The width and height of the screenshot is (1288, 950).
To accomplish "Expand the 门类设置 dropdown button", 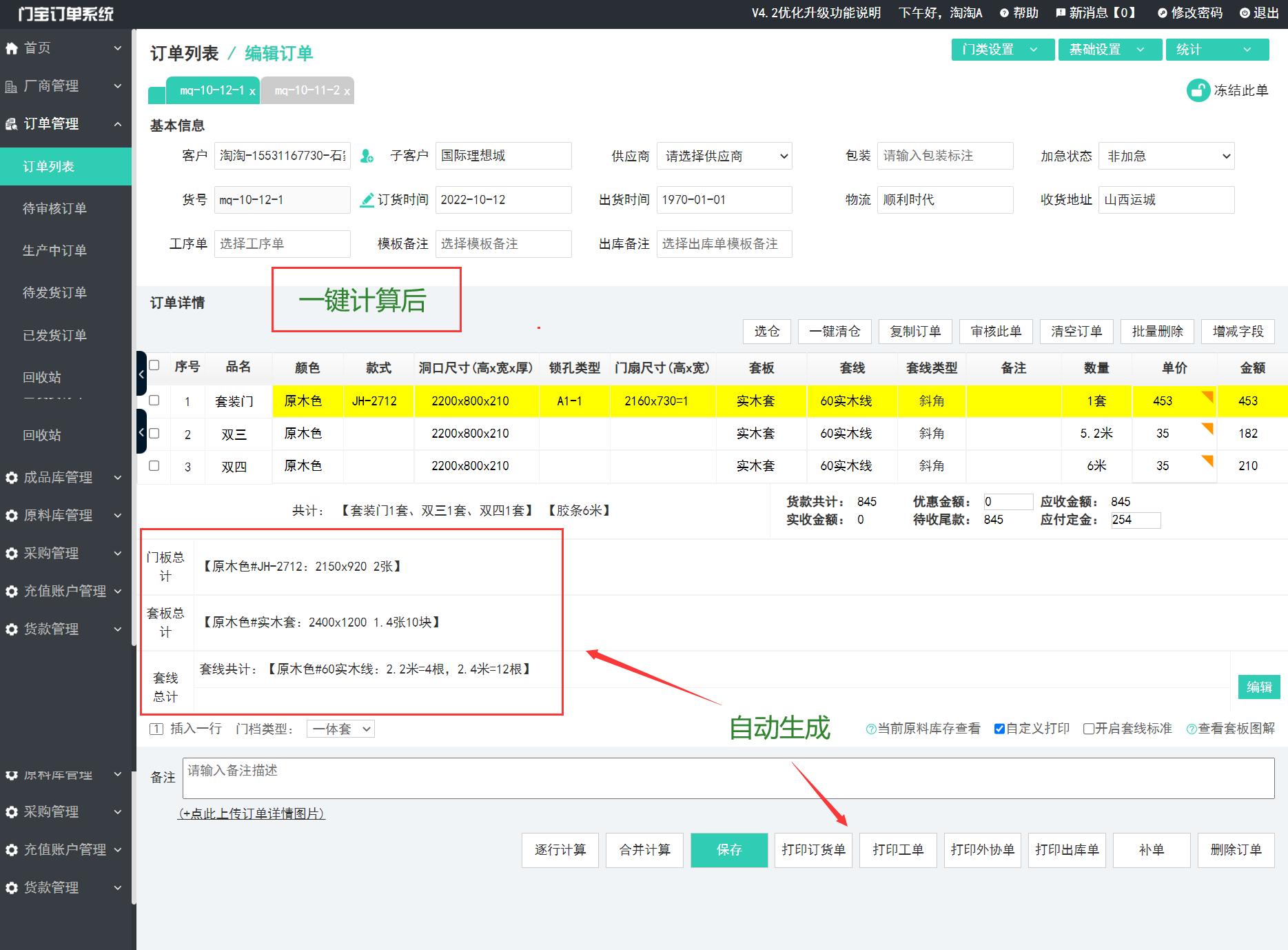I will (1003, 50).
